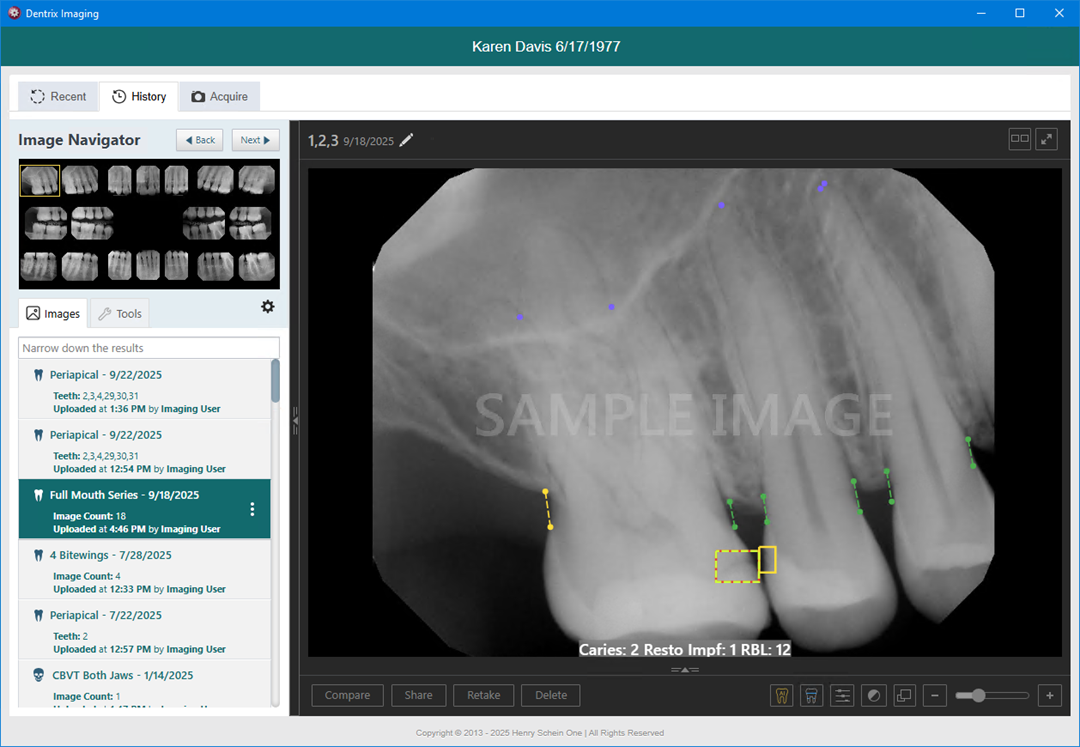
Task: Collapse the left navigator panel
Action: 295,421
